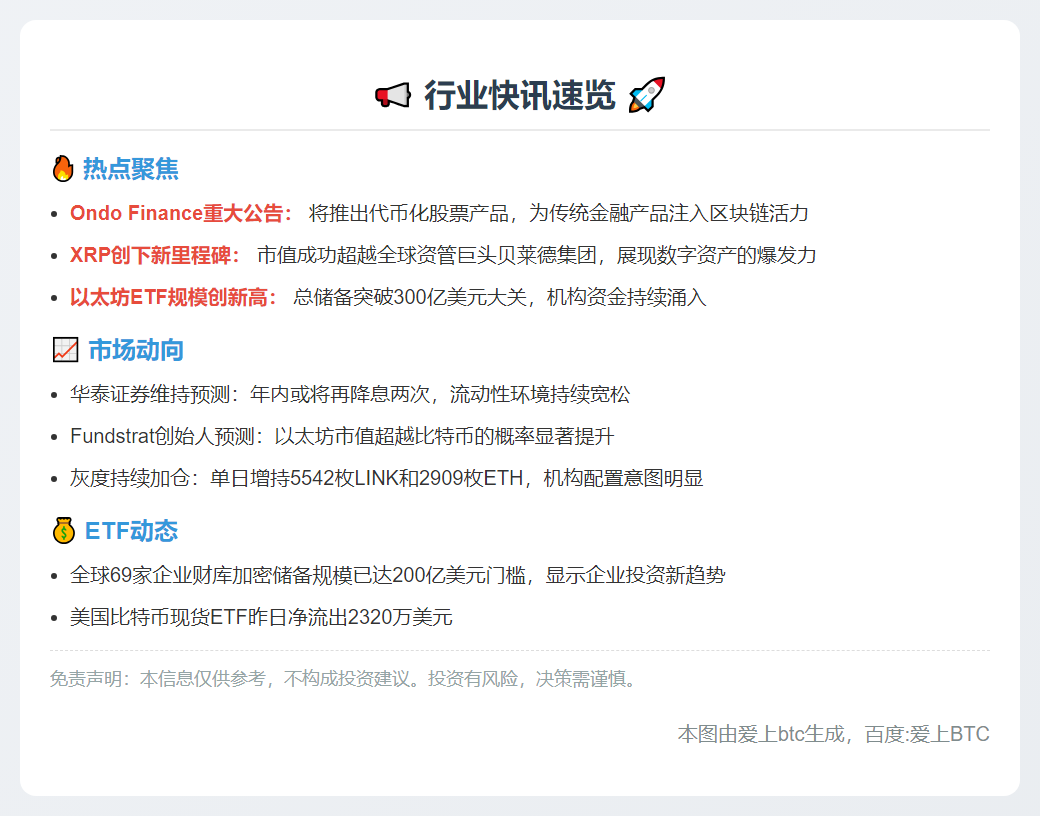Click the 行业快讯速览 title text
The image size is (1040, 816).
(519, 96)
